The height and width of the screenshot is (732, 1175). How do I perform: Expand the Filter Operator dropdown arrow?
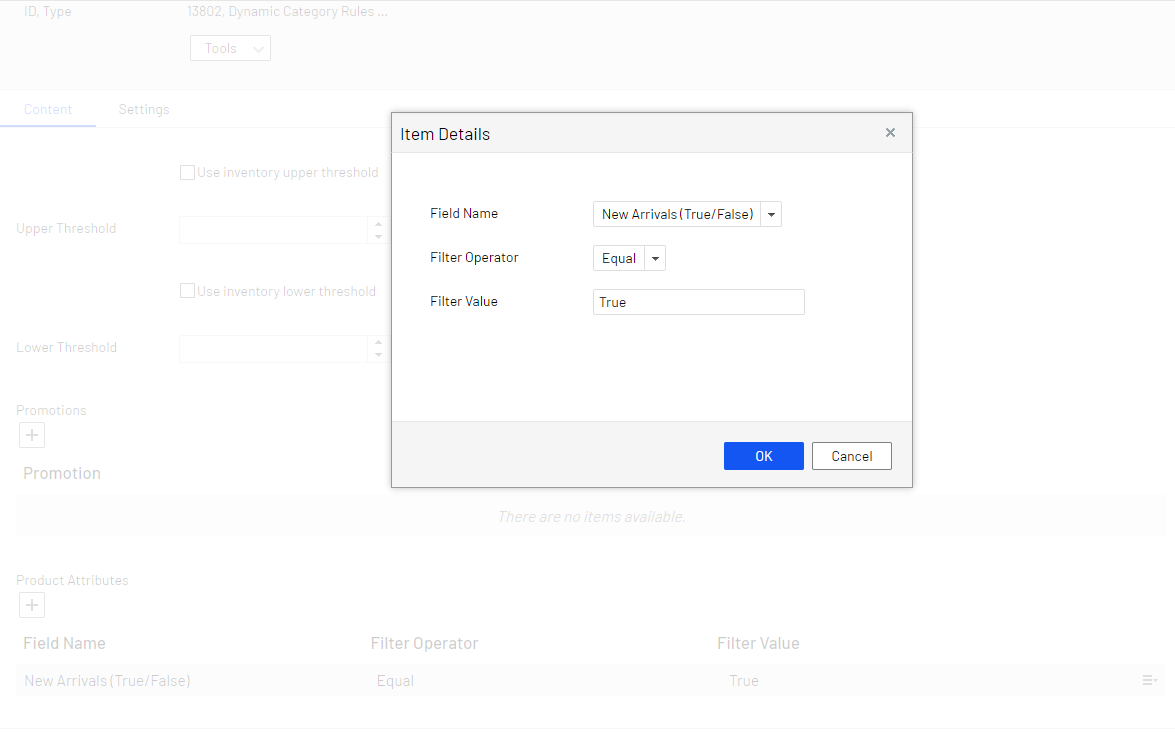(x=655, y=258)
